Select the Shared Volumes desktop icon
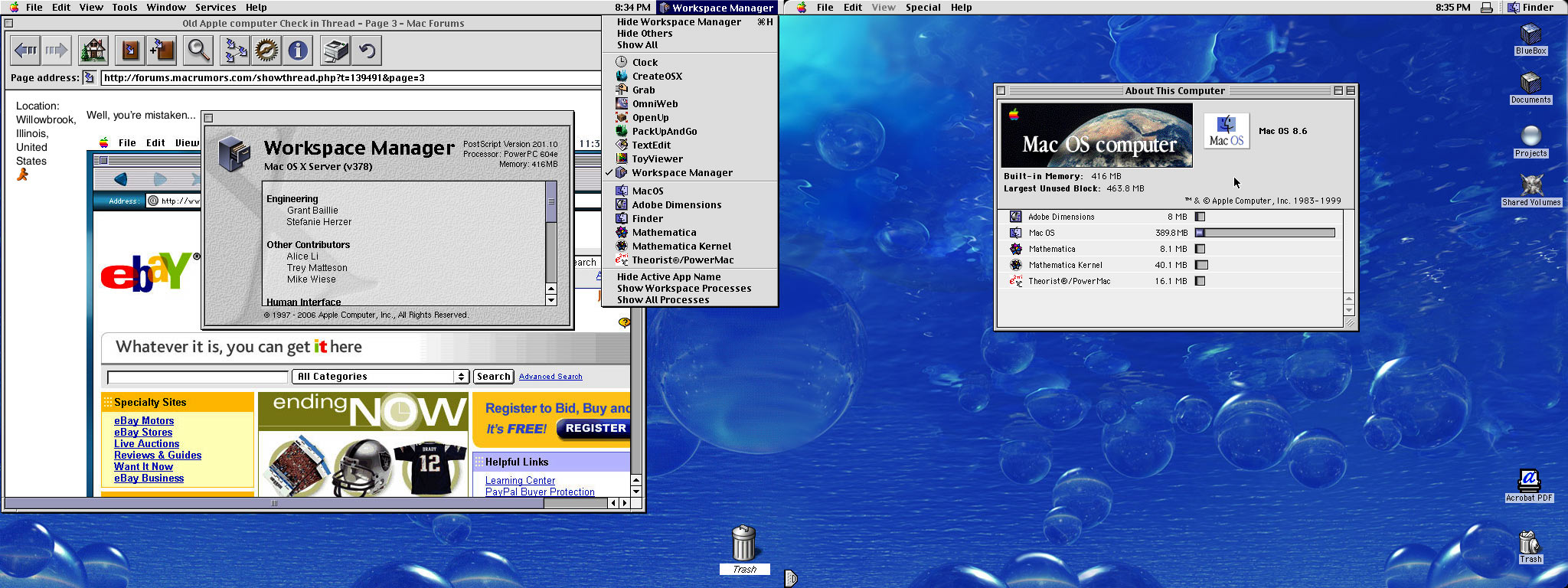This screenshot has height=588, width=1568. (x=1530, y=190)
